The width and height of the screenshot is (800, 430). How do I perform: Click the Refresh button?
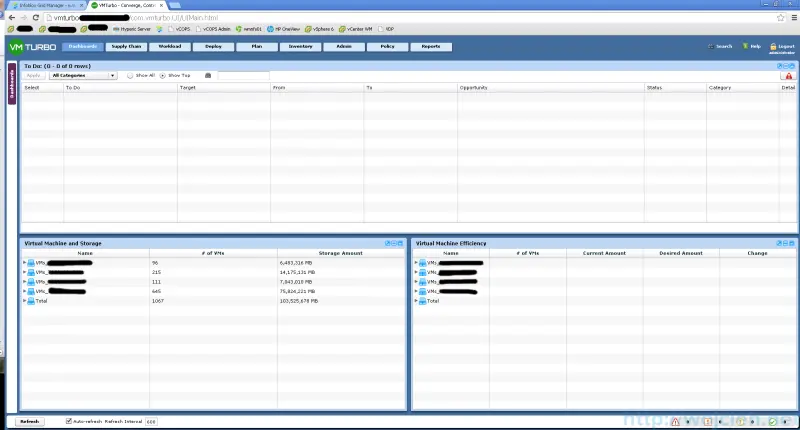[x=30, y=421]
